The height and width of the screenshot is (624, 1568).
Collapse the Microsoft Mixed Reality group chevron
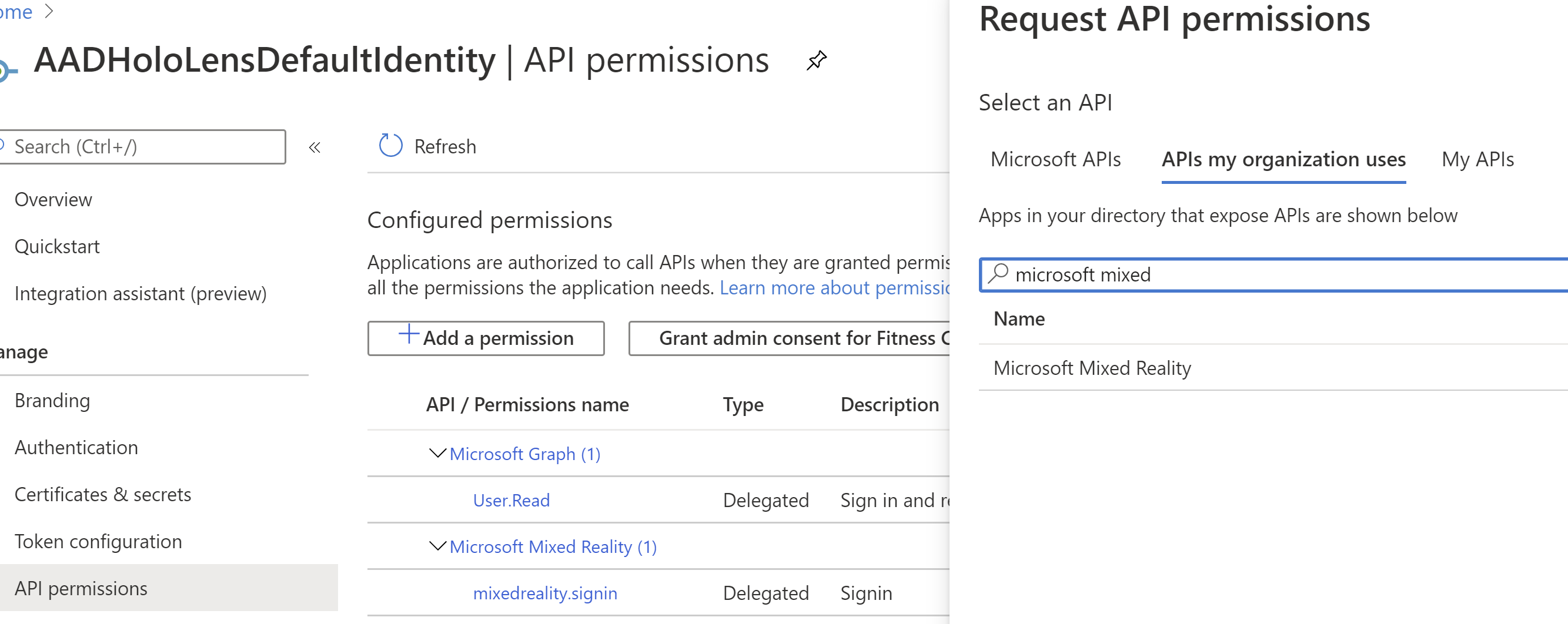pyautogui.click(x=437, y=546)
